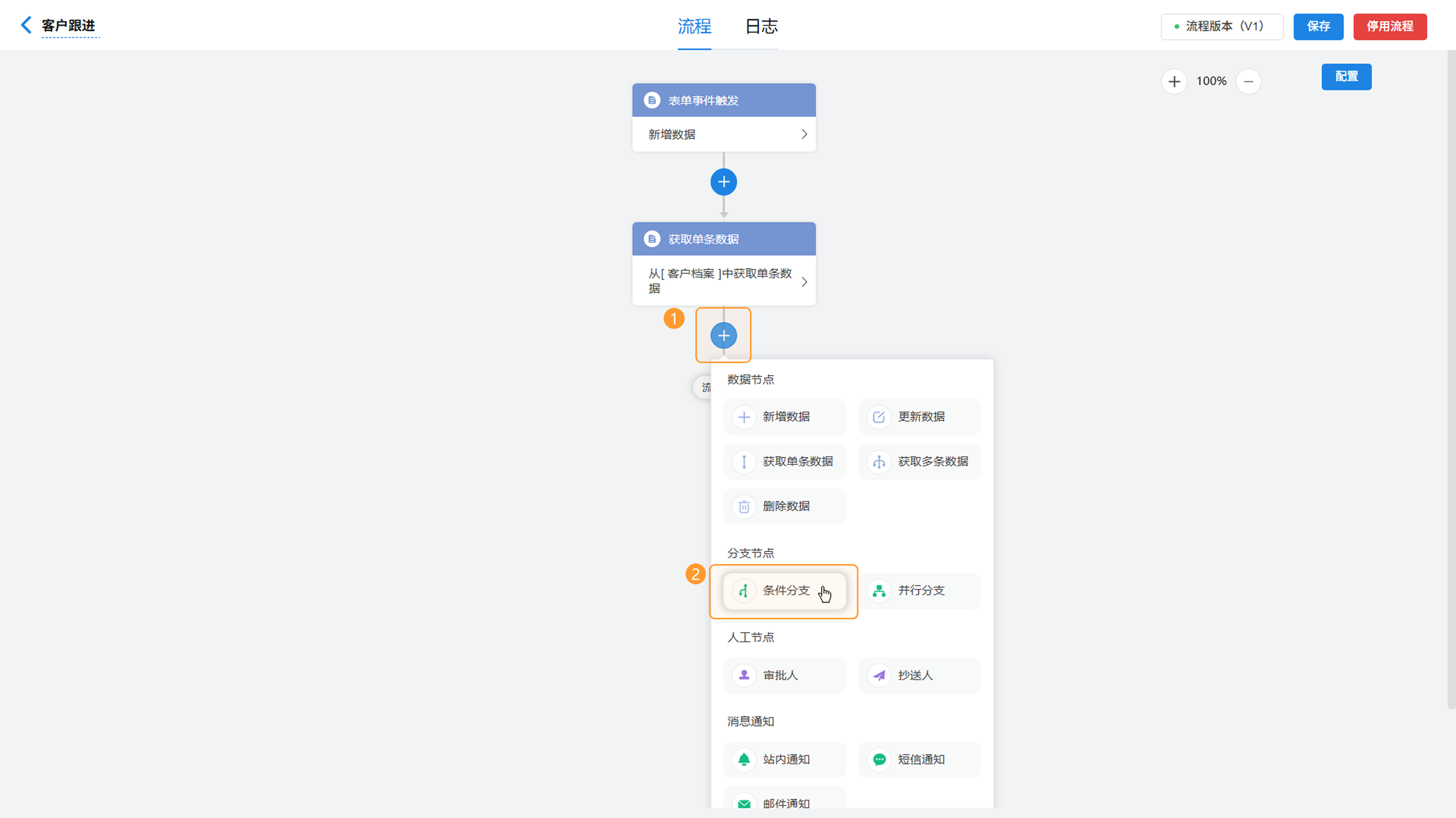The height and width of the screenshot is (818, 1456).
Task: Click the chat bubble icon of 短信通知
Action: pyautogui.click(x=879, y=759)
